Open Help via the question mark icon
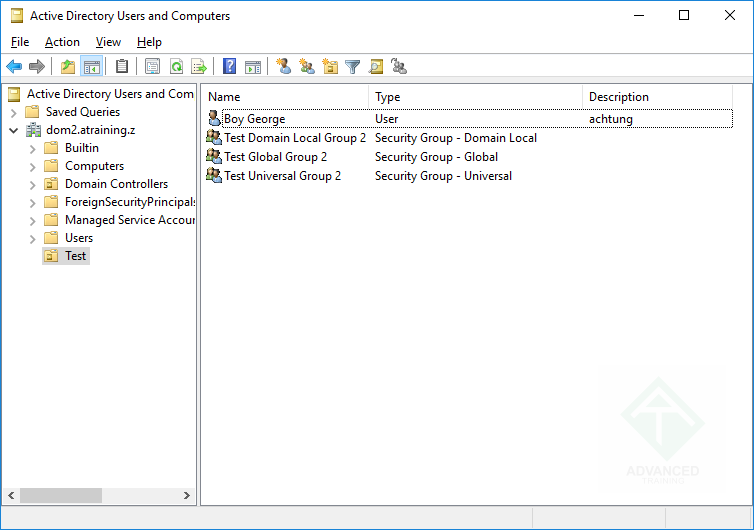This screenshot has width=754, height=530. click(x=230, y=67)
